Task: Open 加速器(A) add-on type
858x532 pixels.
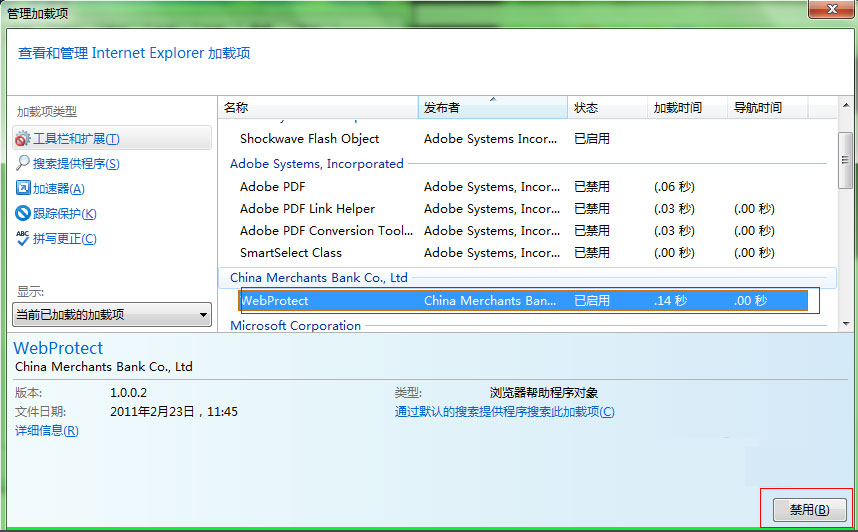Action: 59,189
